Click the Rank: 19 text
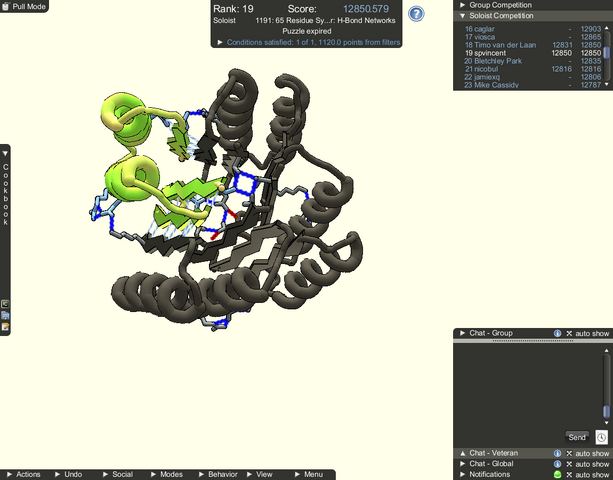 (233, 9)
